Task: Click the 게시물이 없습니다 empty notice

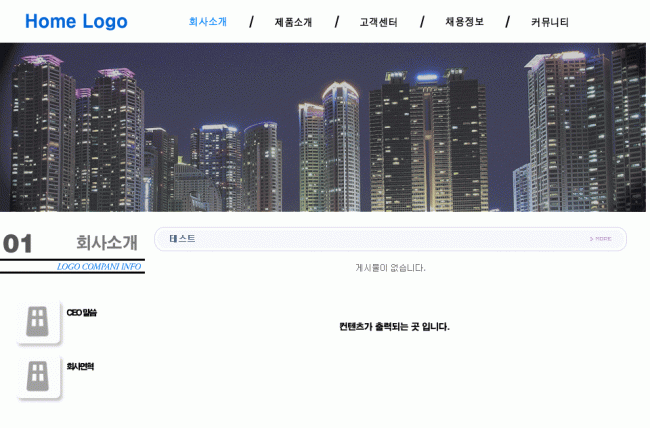Action: [x=390, y=268]
